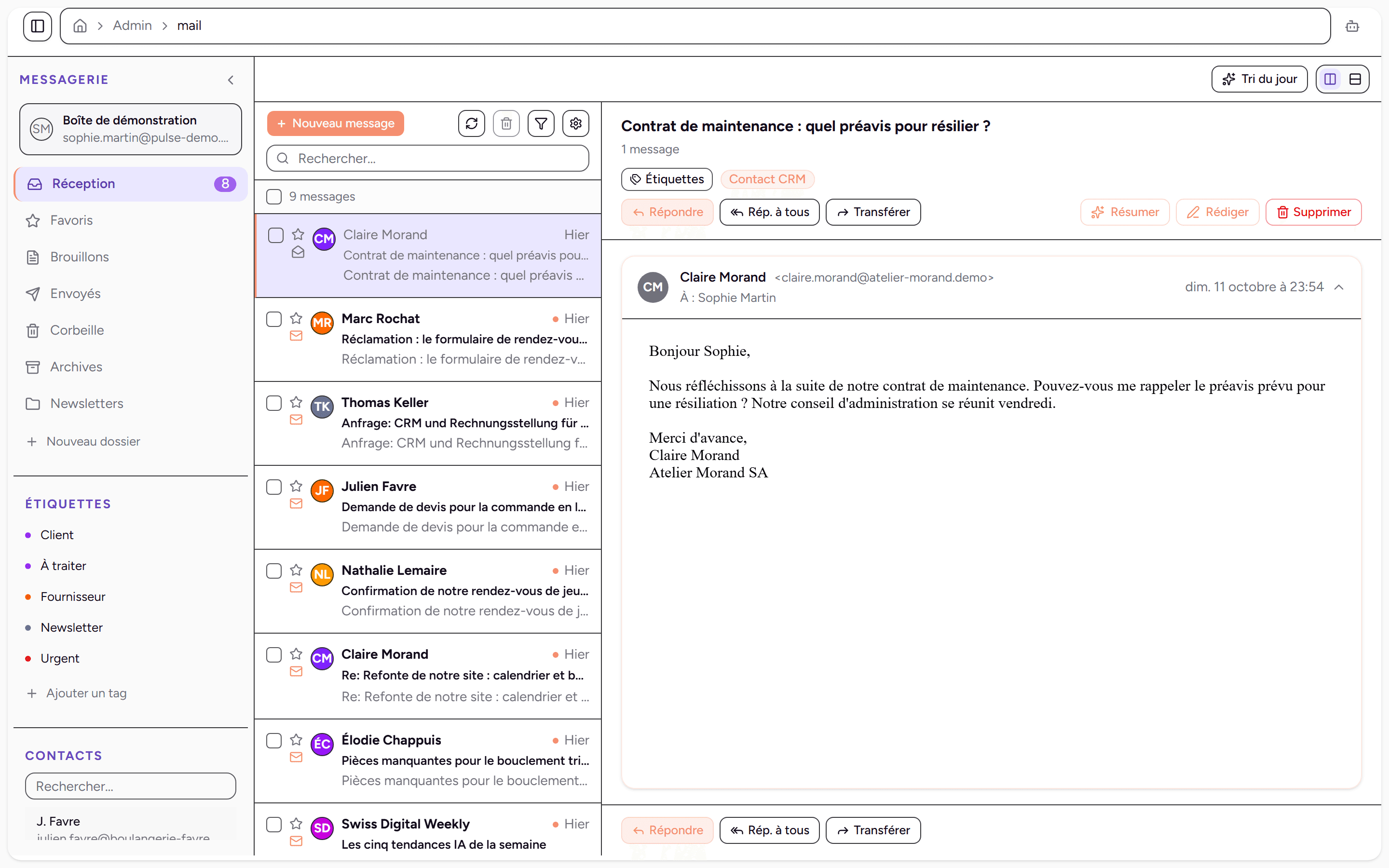Tick the checkbox for Marc Rochat's email

click(274, 319)
